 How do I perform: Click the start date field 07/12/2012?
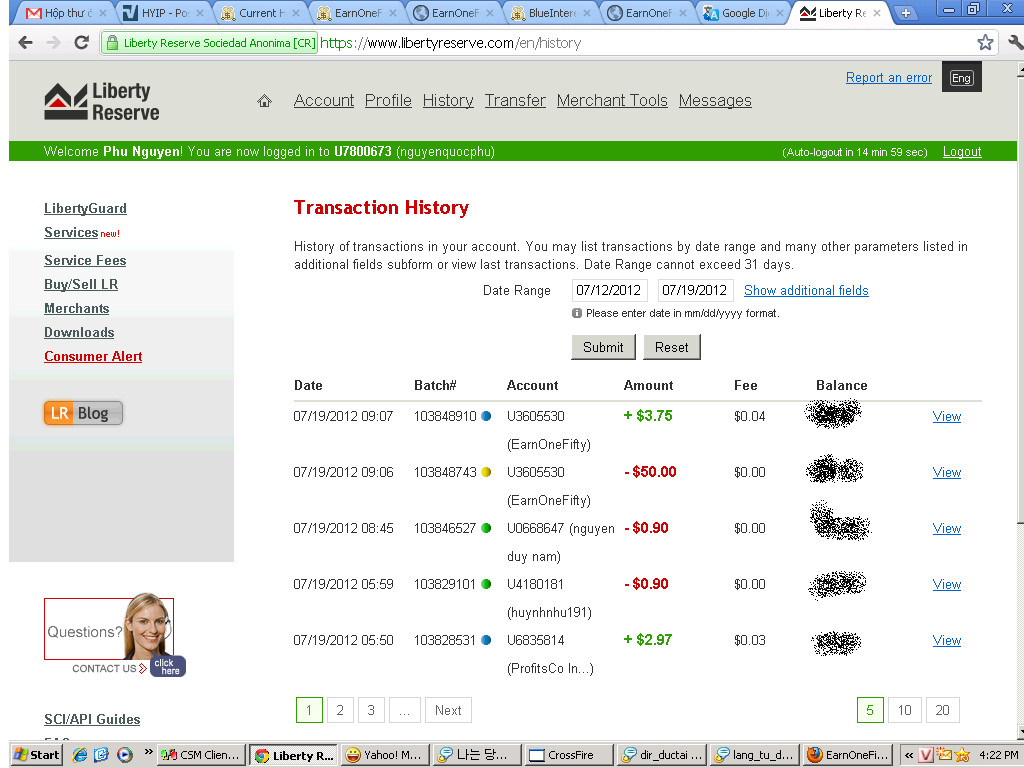(609, 290)
